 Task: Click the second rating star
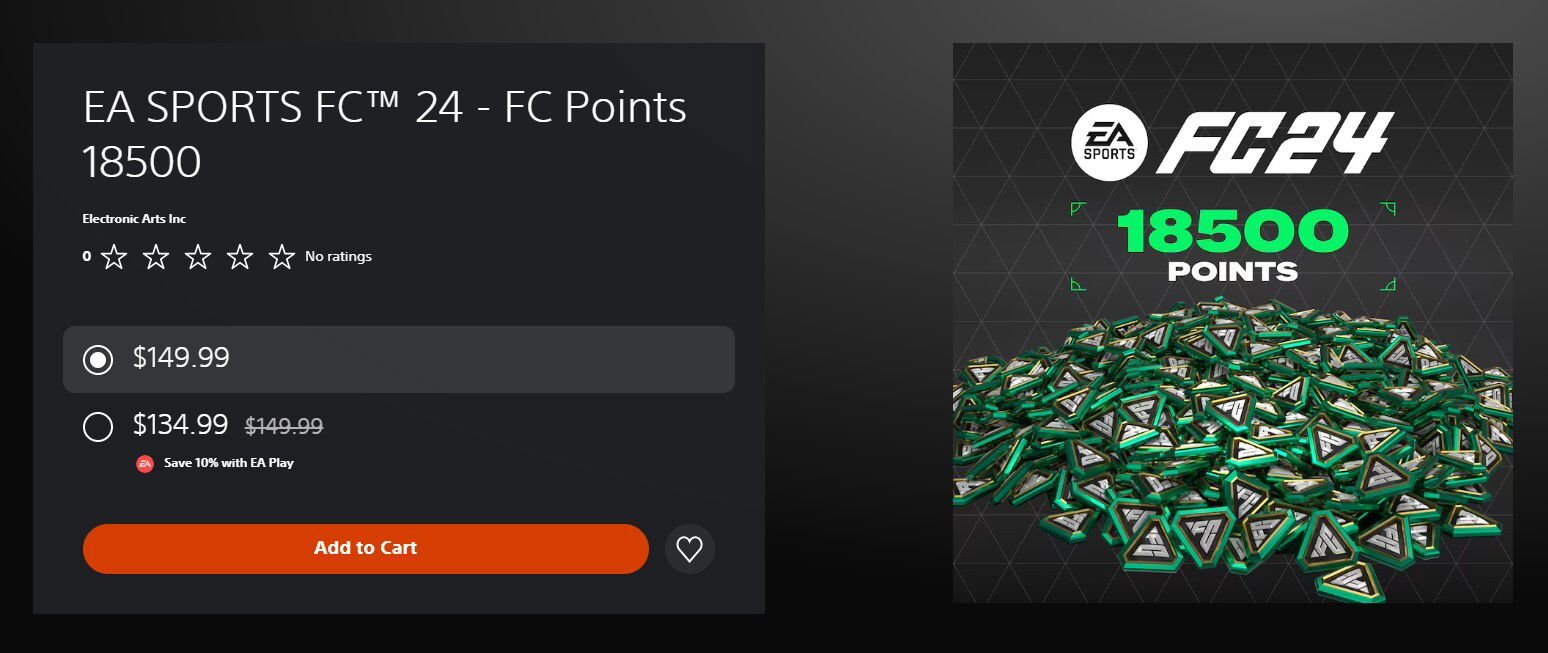pyautogui.click(x=156, y=257)
